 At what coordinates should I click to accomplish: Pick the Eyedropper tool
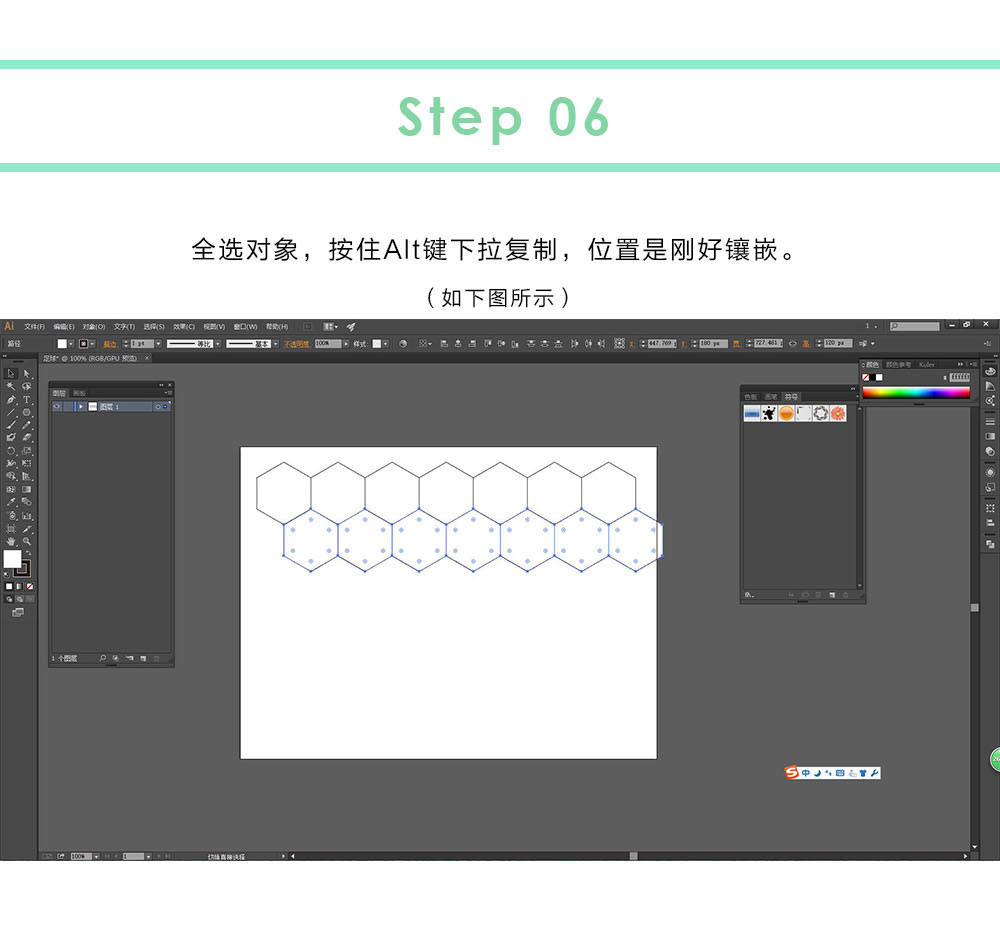pos(11,503)
